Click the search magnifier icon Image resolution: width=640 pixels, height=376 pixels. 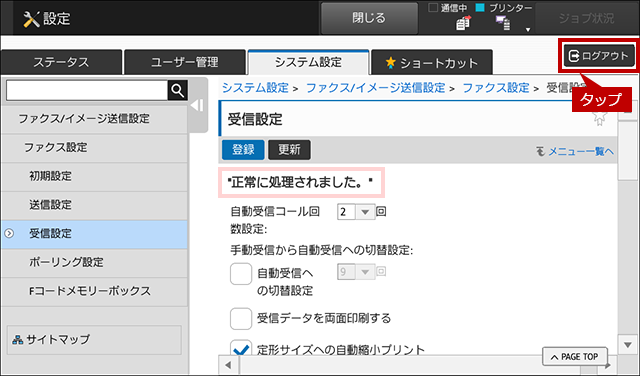pyautogui.click(x=178, y=90)
